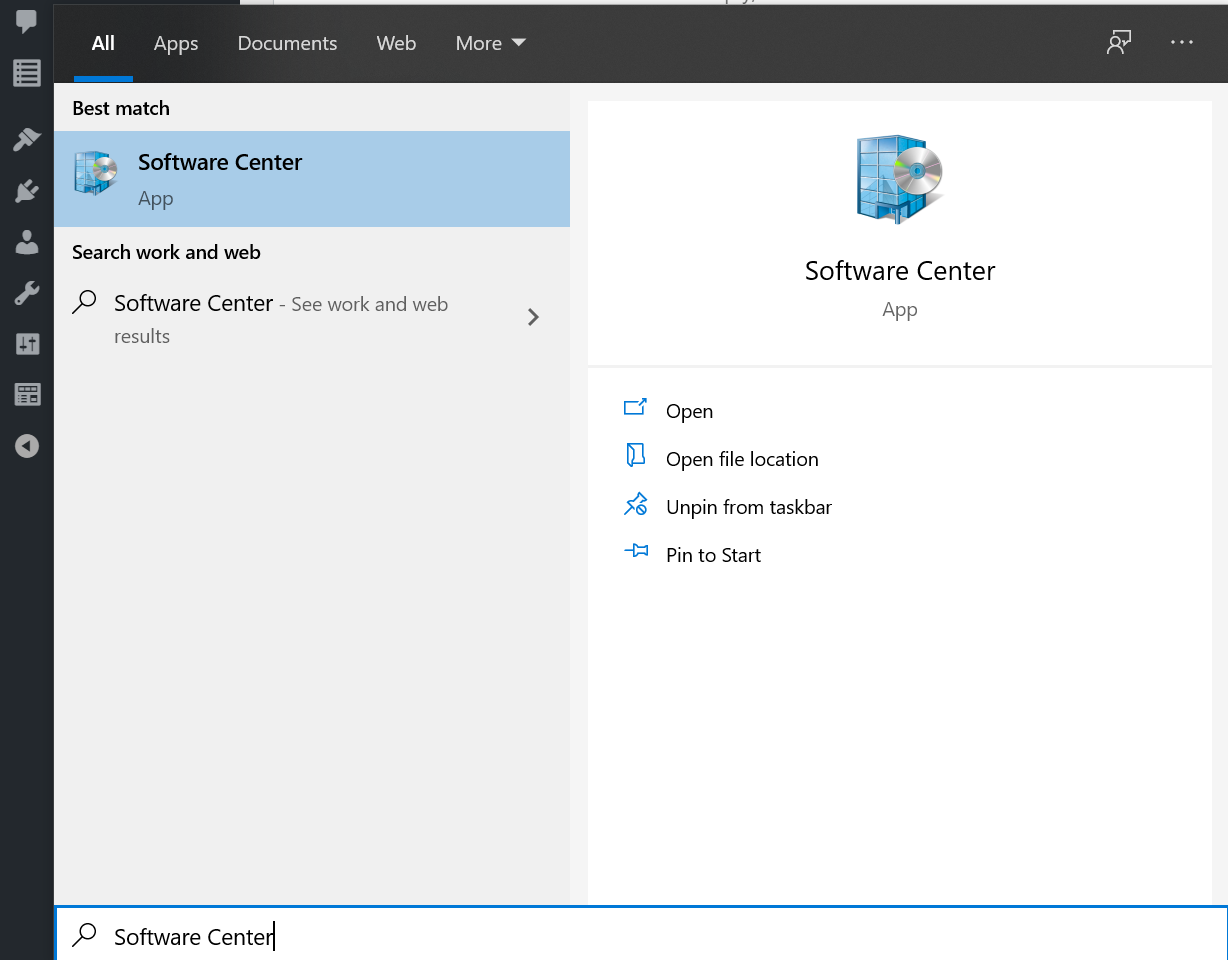Click the wrench settings icon in the sidebar

pyautogui.click(x=25, y=292)
